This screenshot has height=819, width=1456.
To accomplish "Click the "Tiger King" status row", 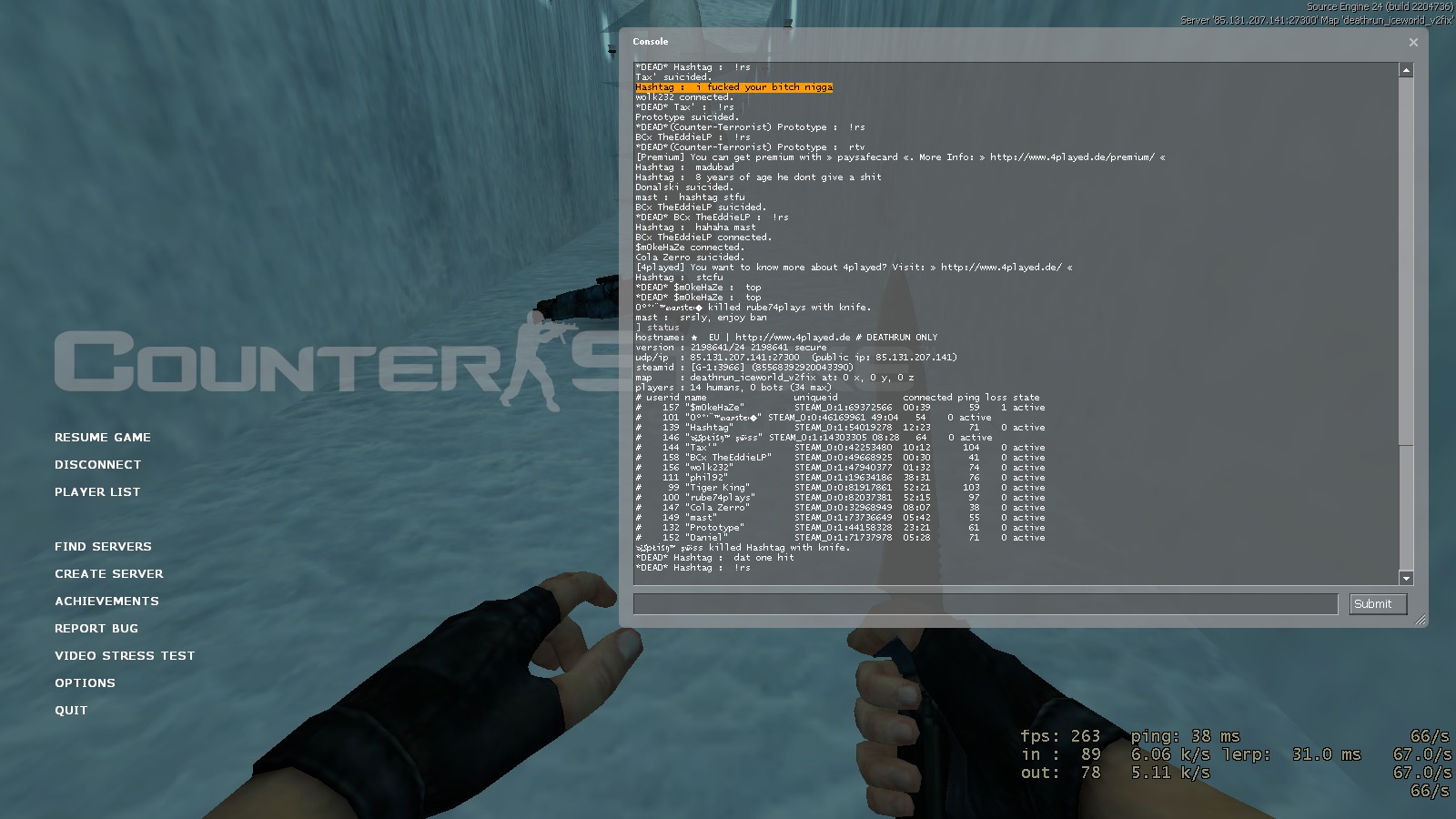I will [x=840, y=488].
